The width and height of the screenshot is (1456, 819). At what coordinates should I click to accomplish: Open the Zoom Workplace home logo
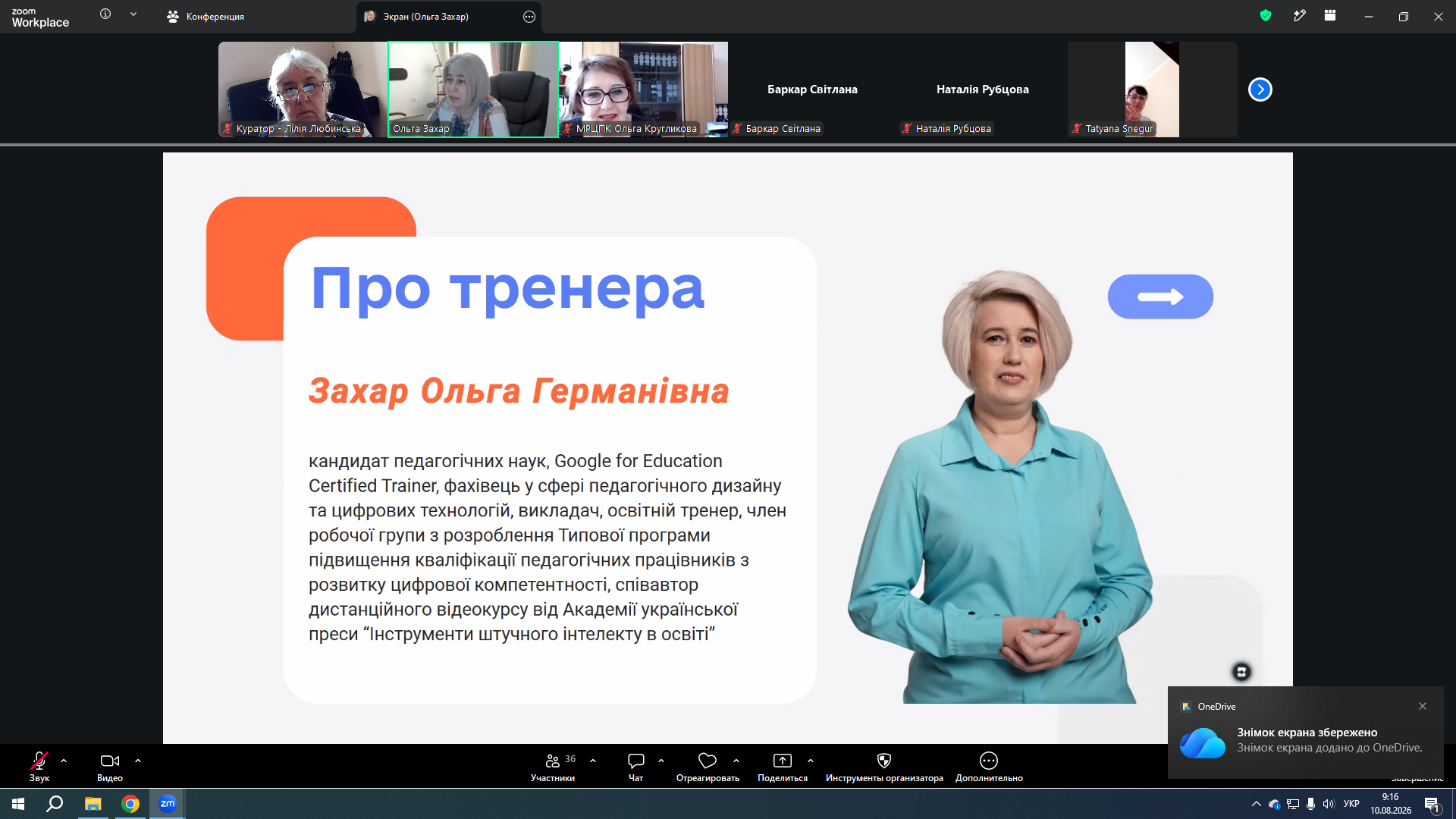(x=40, y=17)
